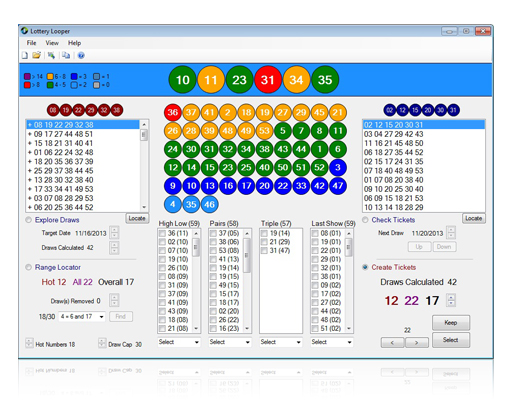Screen dimensions: 511x400
Task: Click dark red ball 08 above draws list
Action: [53, 110]
